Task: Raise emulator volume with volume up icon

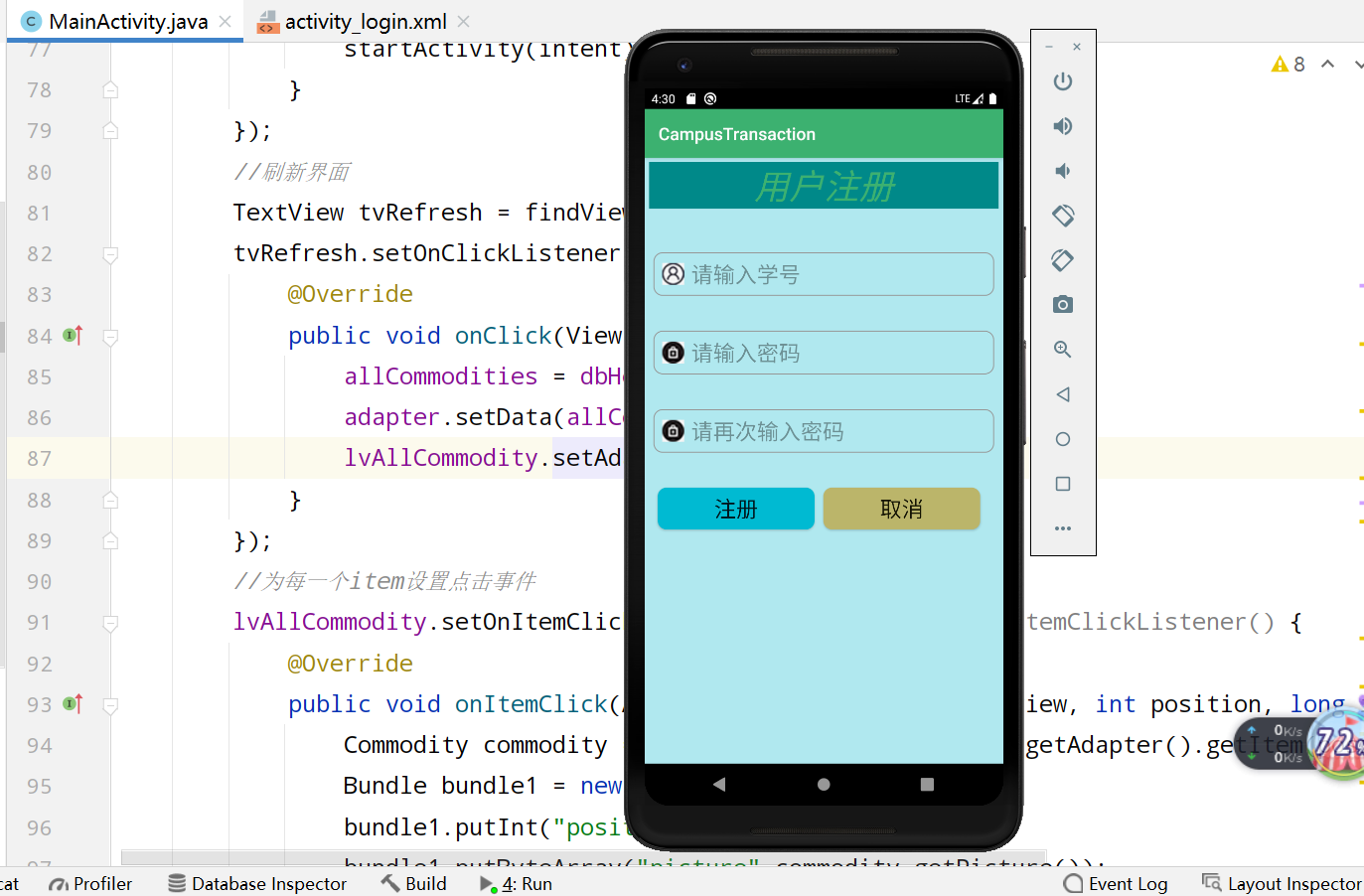Action: pyautogui.click(x=1063, y=126)
